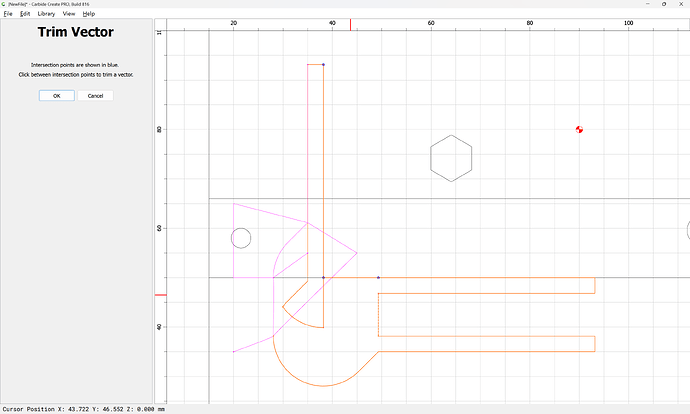Close the Carbide Create window
This screenshot has height=414, width=690.
coord(681,4)
